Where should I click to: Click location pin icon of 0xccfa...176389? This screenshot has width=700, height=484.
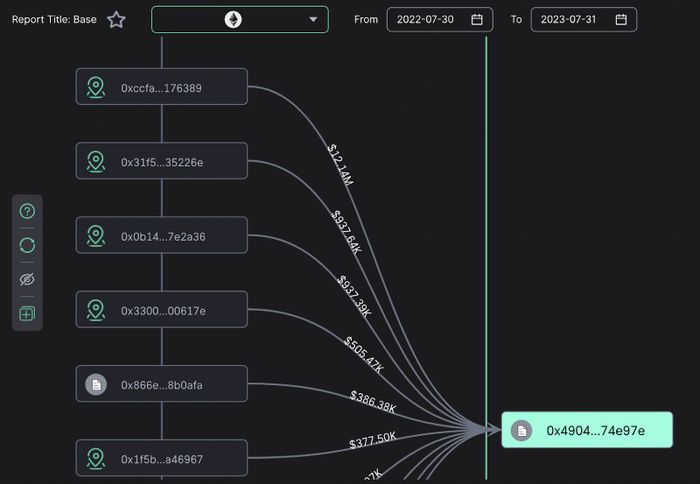96,87
